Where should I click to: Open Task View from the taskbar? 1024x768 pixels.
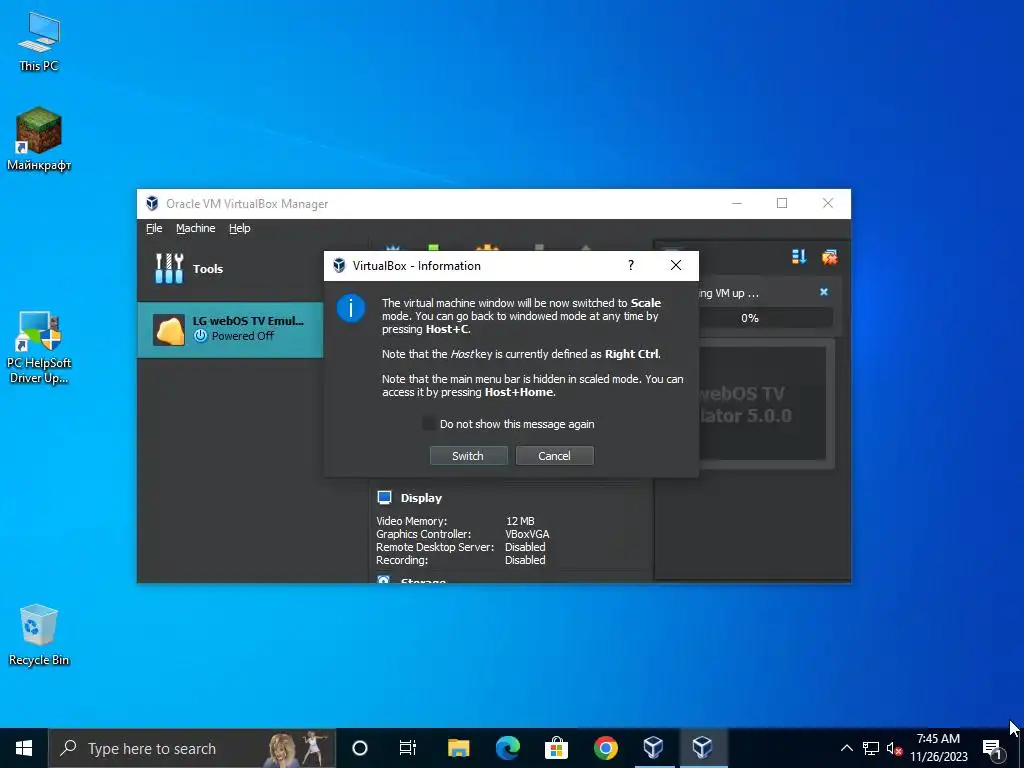click(x=408, y=748)
